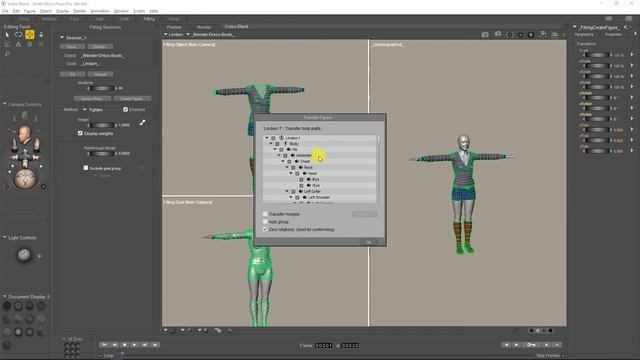
Task: Toggle the Enabled checkbox in Fitting Sessions
Action: click(125, 109)
